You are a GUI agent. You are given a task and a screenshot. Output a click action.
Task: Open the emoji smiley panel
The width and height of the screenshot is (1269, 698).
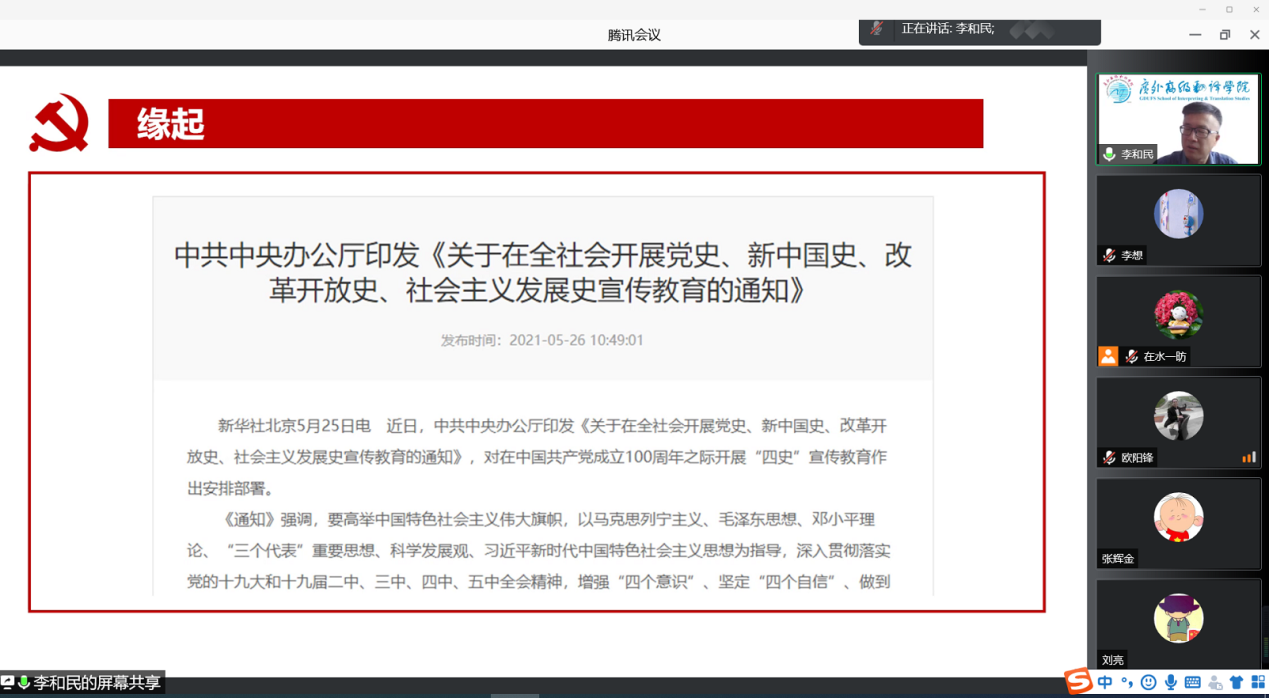(x=1149, y=683)
